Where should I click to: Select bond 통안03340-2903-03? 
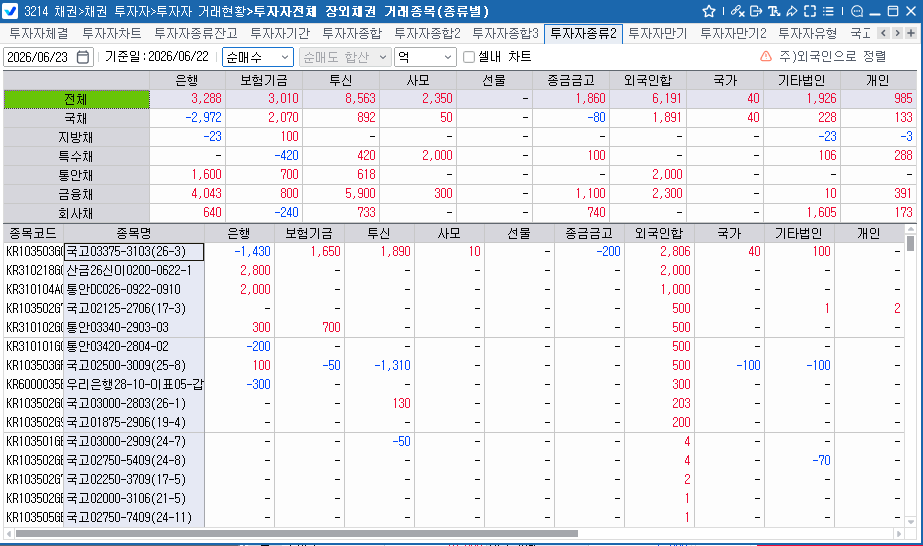click(x=134, y=327)
